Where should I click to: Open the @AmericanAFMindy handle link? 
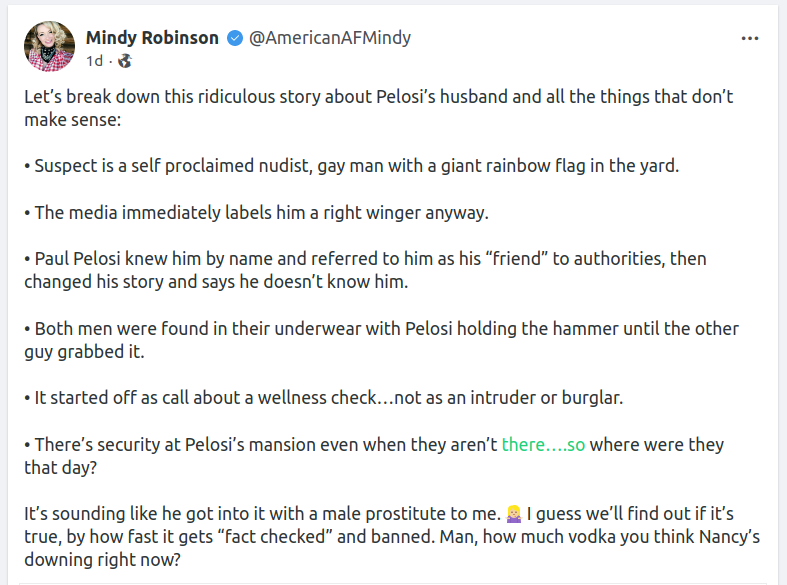coord(329,38)
